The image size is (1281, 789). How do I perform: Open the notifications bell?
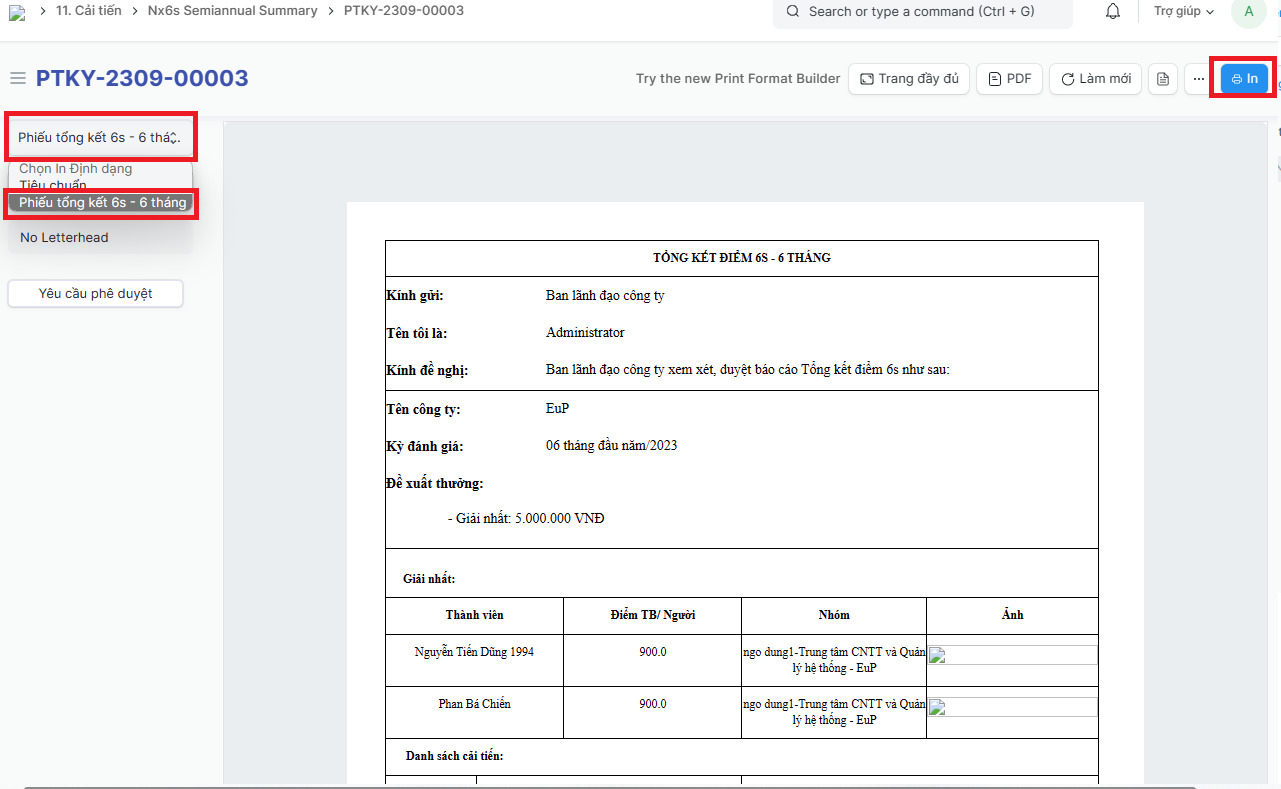(x=1112, y=12)
